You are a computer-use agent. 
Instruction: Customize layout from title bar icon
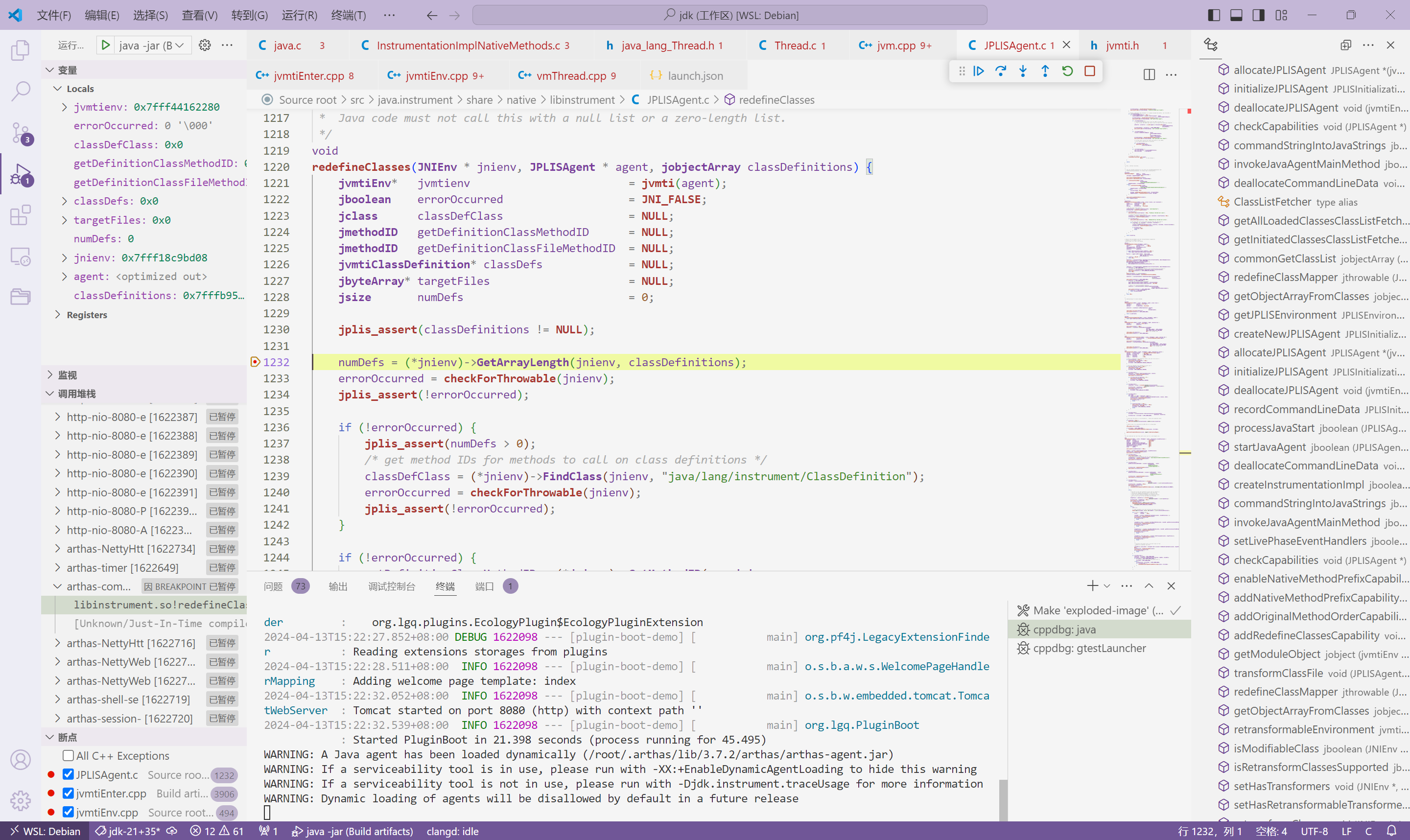1282,15
